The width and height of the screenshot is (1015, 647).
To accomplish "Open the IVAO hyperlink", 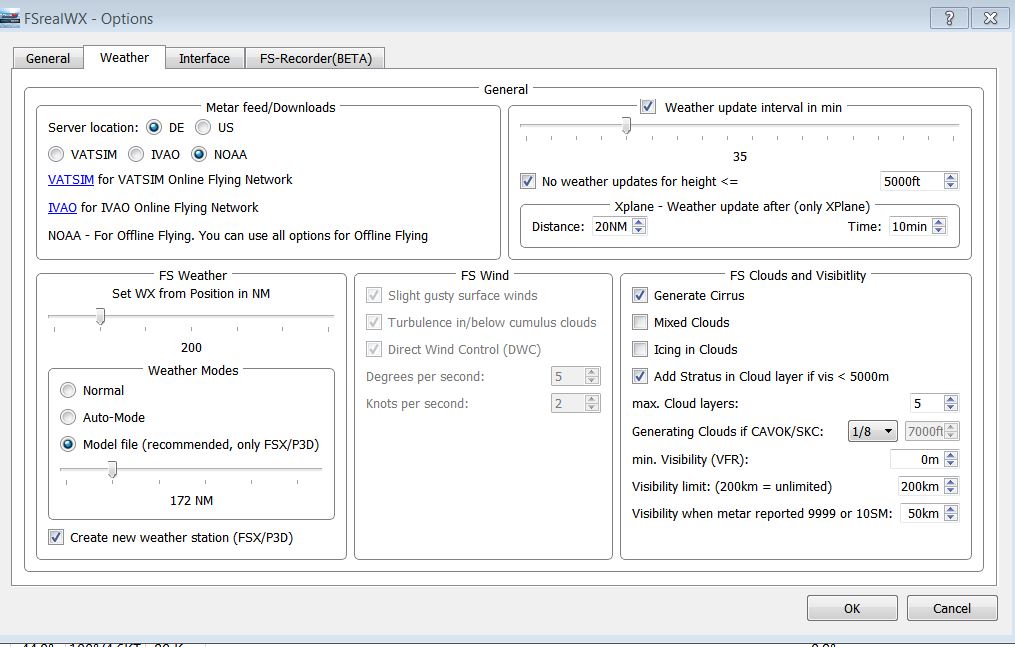I will point(62,208).
